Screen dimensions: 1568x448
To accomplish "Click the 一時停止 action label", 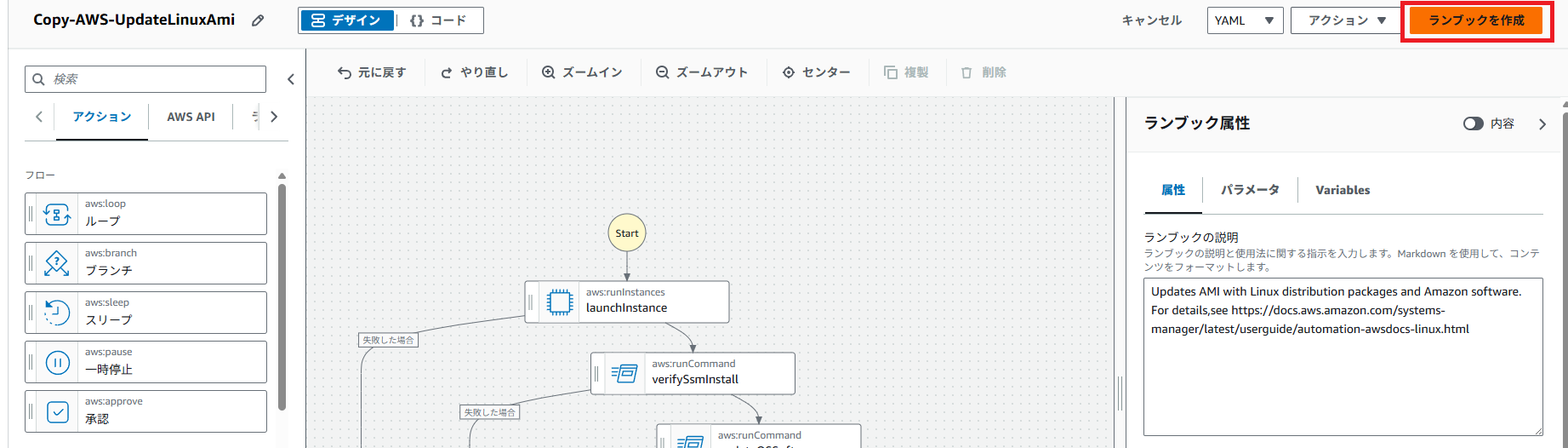I will (x=109, y=369).
